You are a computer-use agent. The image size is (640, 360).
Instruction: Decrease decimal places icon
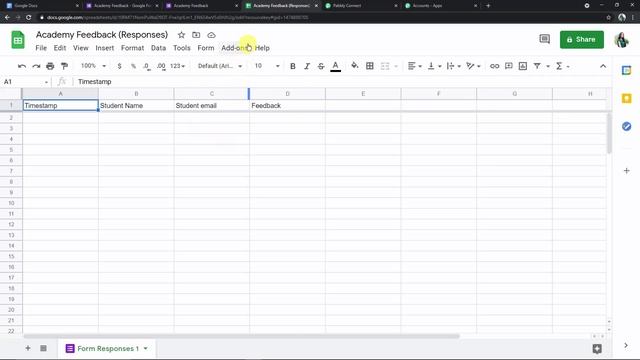pos(147,66)
